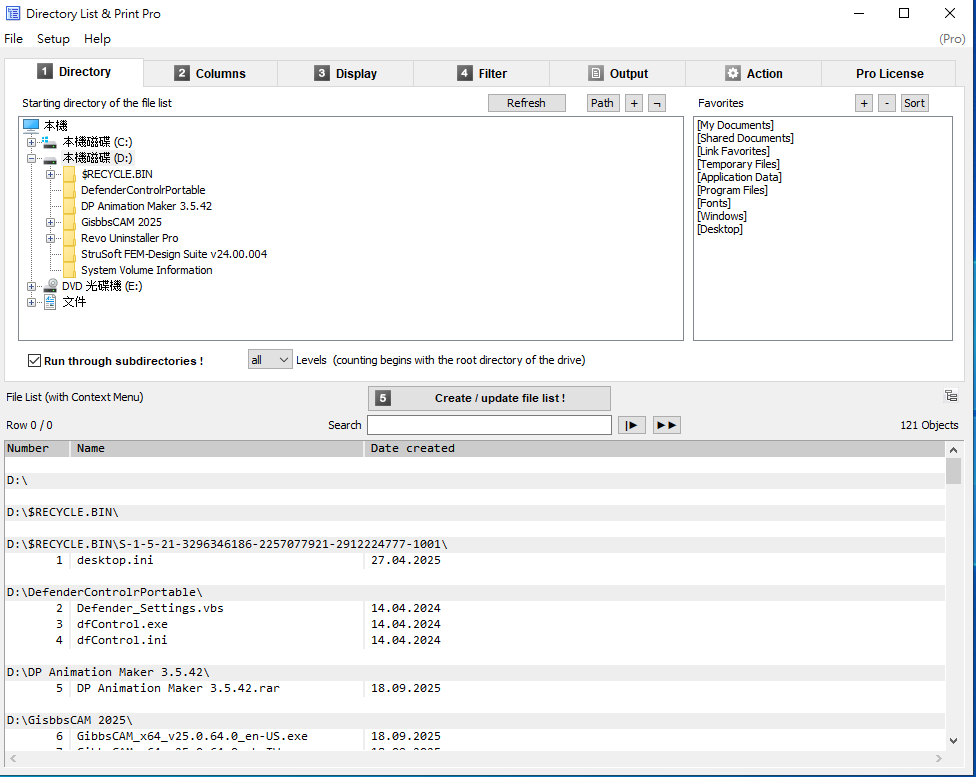Image resolution: width=976 pixels, height=777 pixels.
Task: Remove a favorite with the minus button
Action: (887, 103)
